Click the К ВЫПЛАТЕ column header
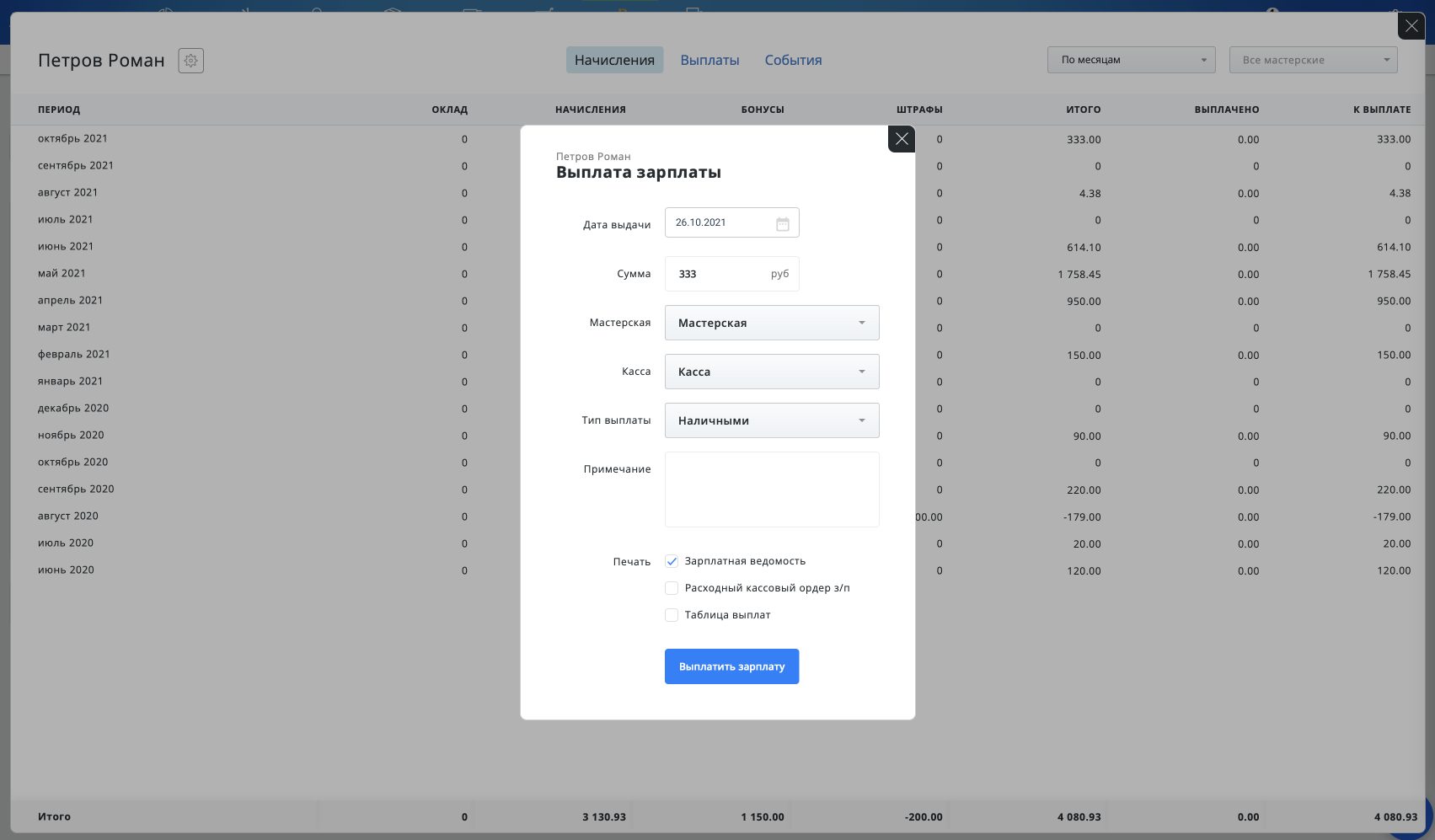This screenshot has width=1435, height=840. [x=1382, y=110]
